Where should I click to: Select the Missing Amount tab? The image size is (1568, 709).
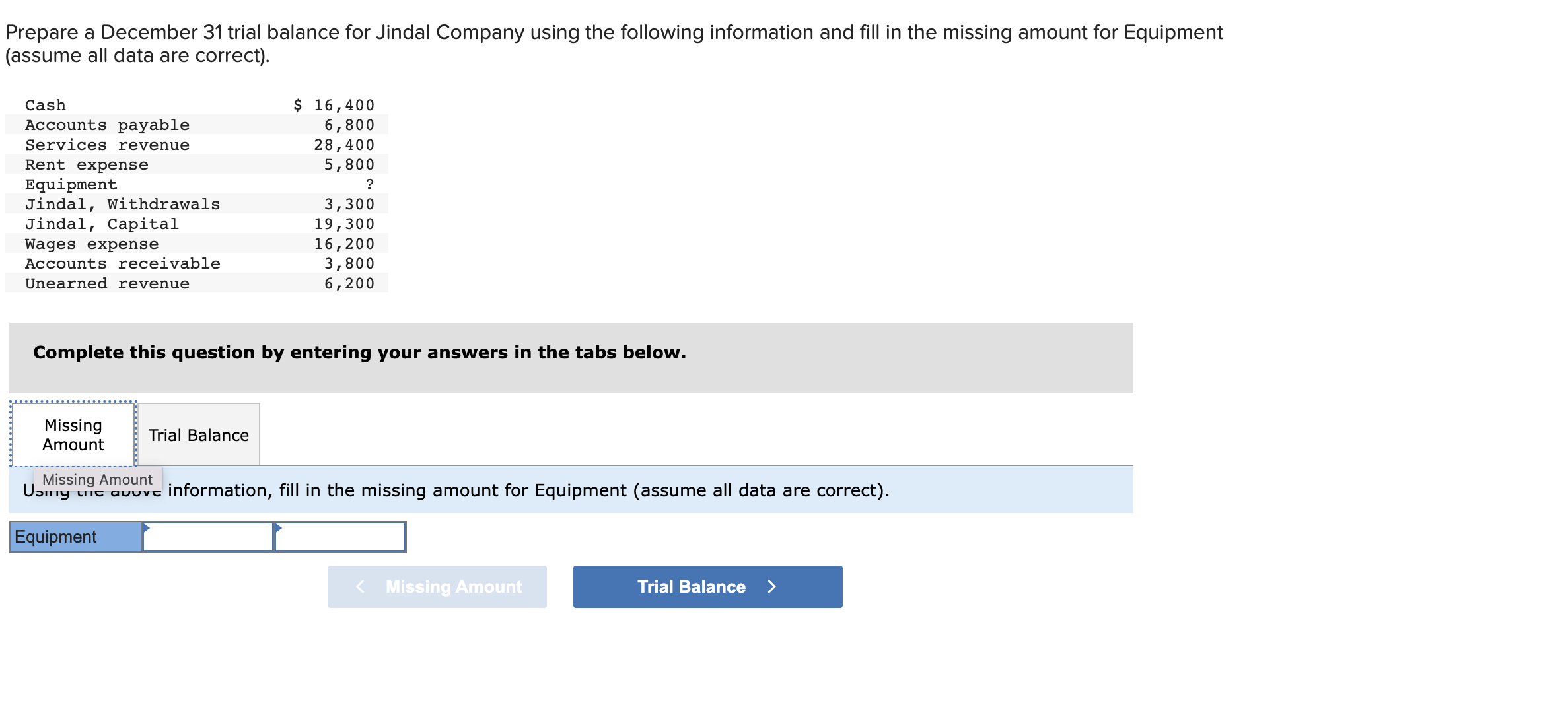click(73, 434)
